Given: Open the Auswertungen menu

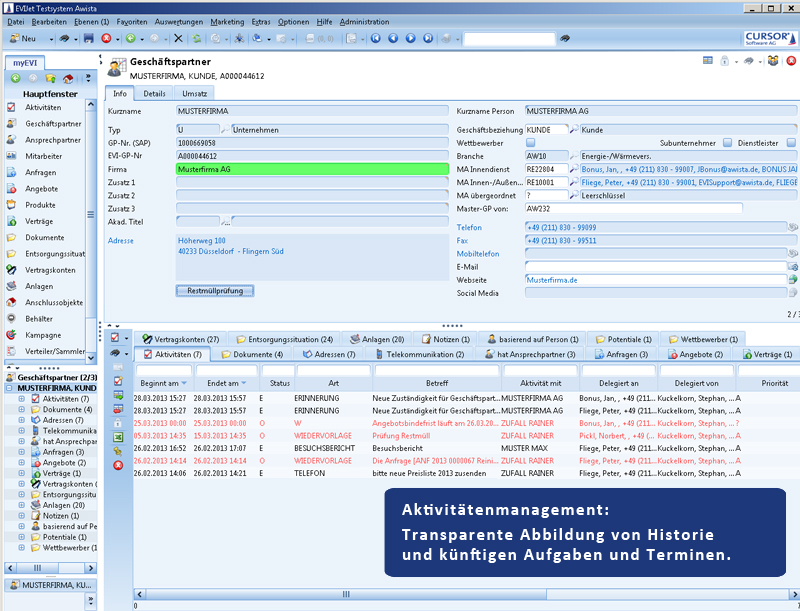Looking at the screenshot, I should pyautogui.click(x=179, y=21).
